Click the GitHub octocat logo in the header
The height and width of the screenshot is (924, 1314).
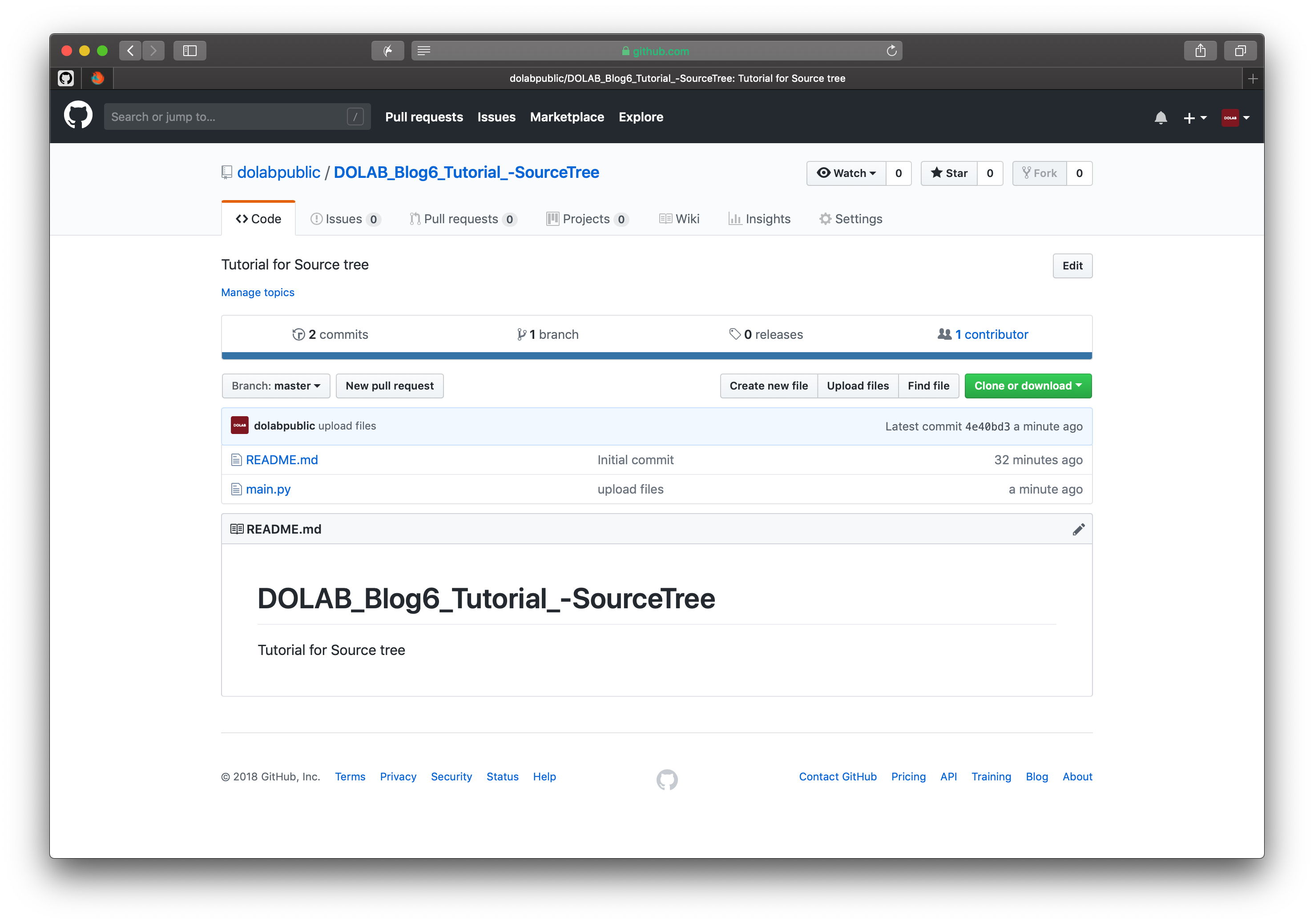coord(78,115)
